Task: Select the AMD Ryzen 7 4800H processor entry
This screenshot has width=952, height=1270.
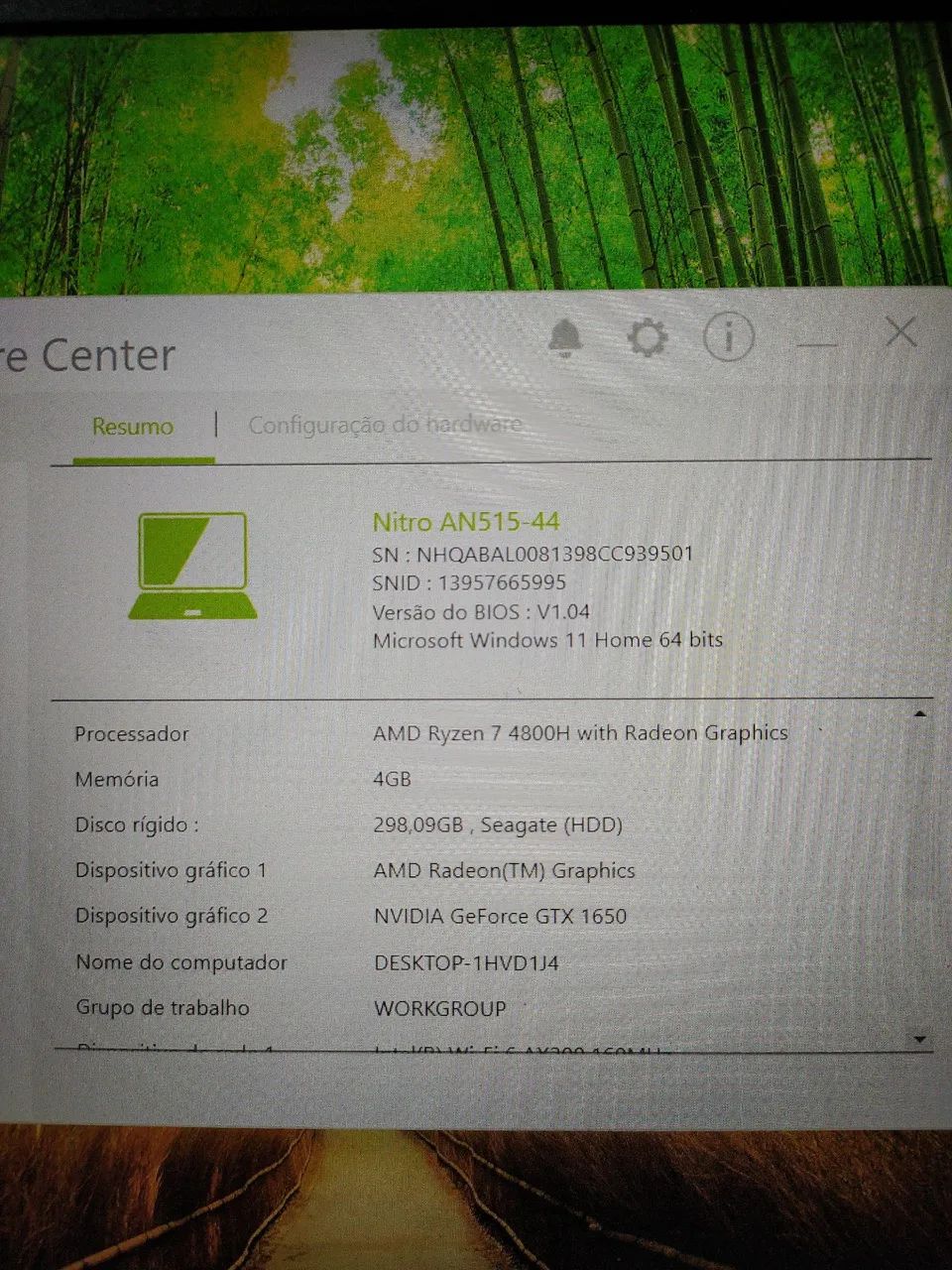Action: tap(580, 733)
